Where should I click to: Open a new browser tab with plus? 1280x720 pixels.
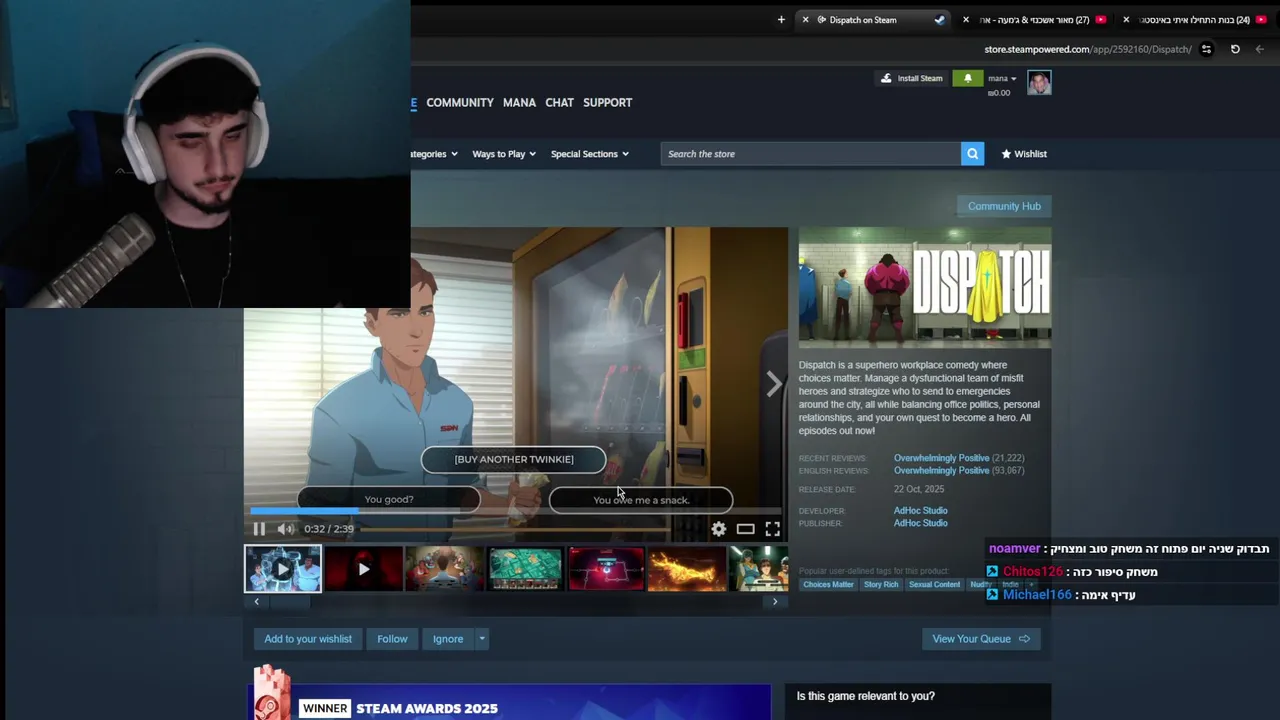[781, 20]
